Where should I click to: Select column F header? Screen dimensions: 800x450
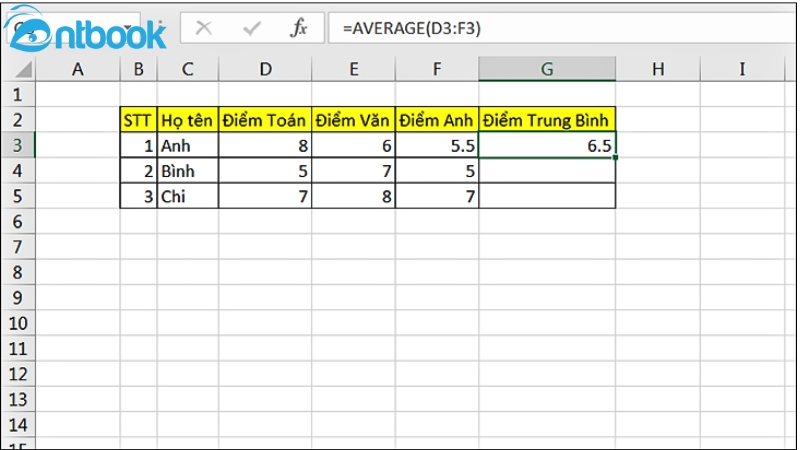[437, 69]
